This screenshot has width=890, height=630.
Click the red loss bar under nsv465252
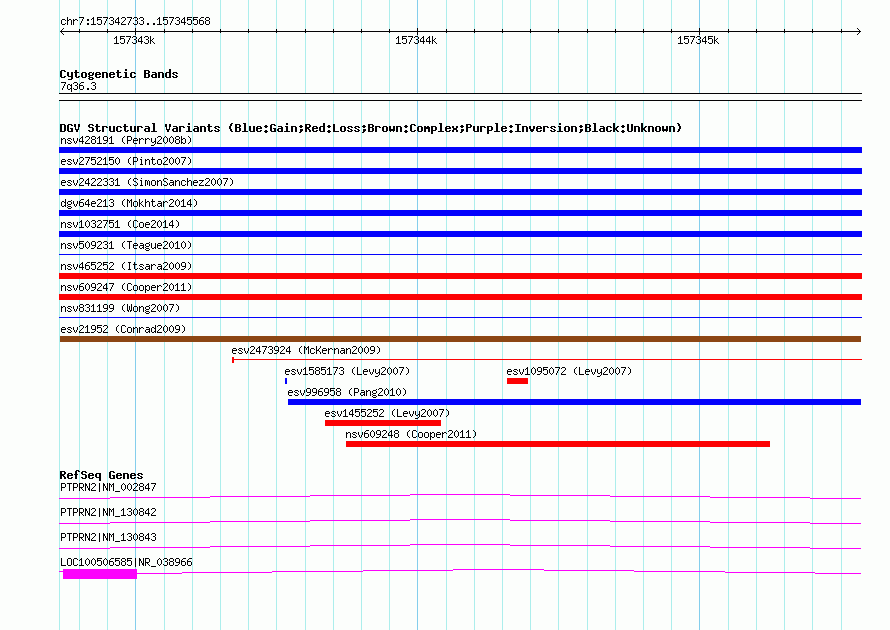(460, 276)
